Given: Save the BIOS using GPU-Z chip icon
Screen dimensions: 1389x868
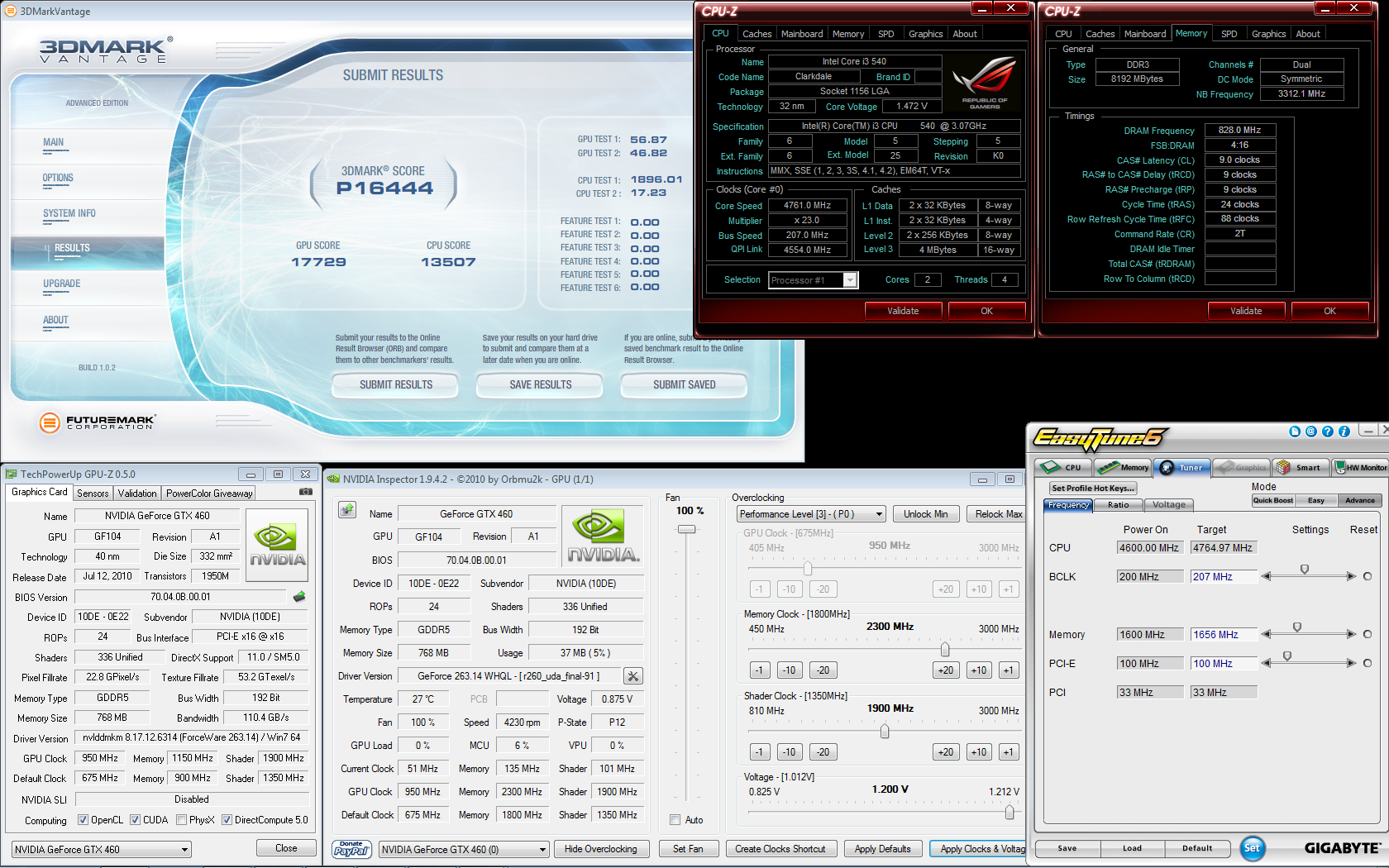Looking at the screenshot, I should tap(299, 596).
